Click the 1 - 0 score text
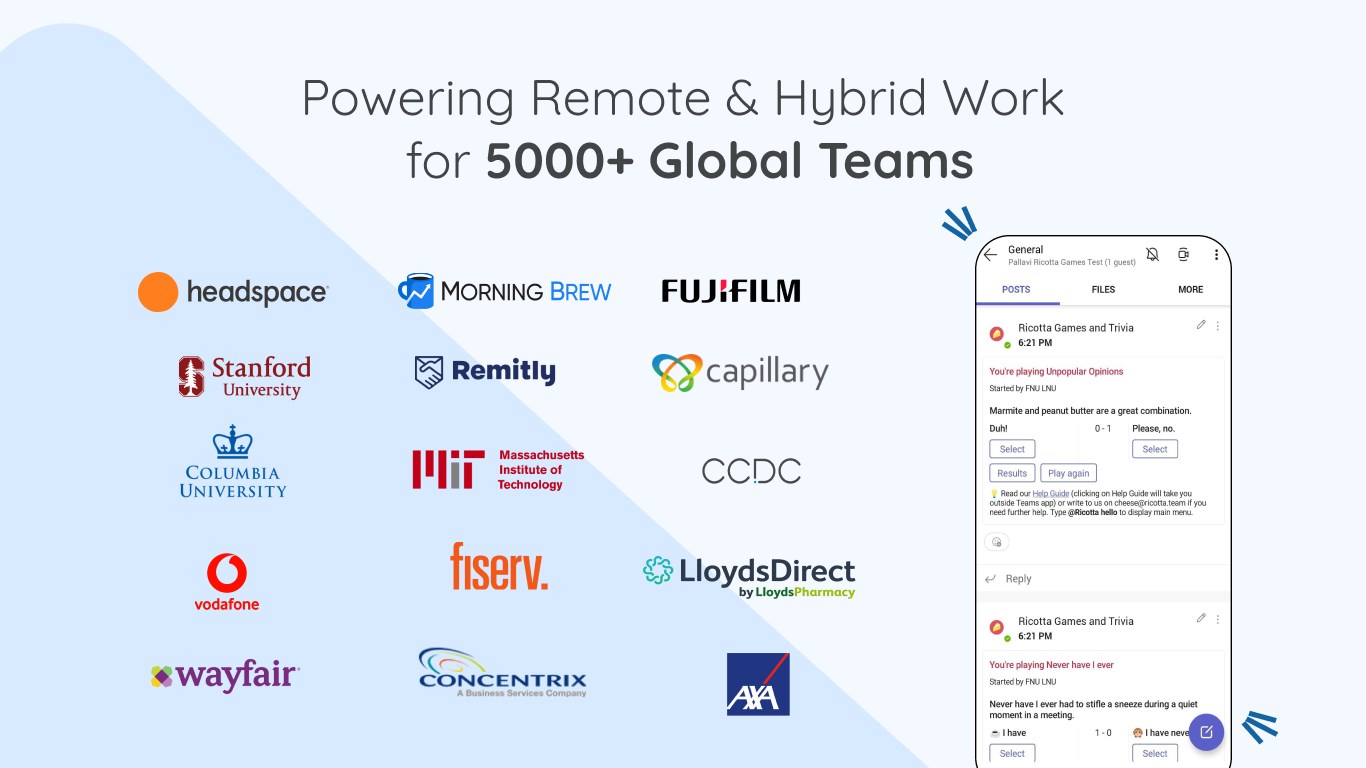The height and width of the screenshot is (768, 1366). [1103, 732]
